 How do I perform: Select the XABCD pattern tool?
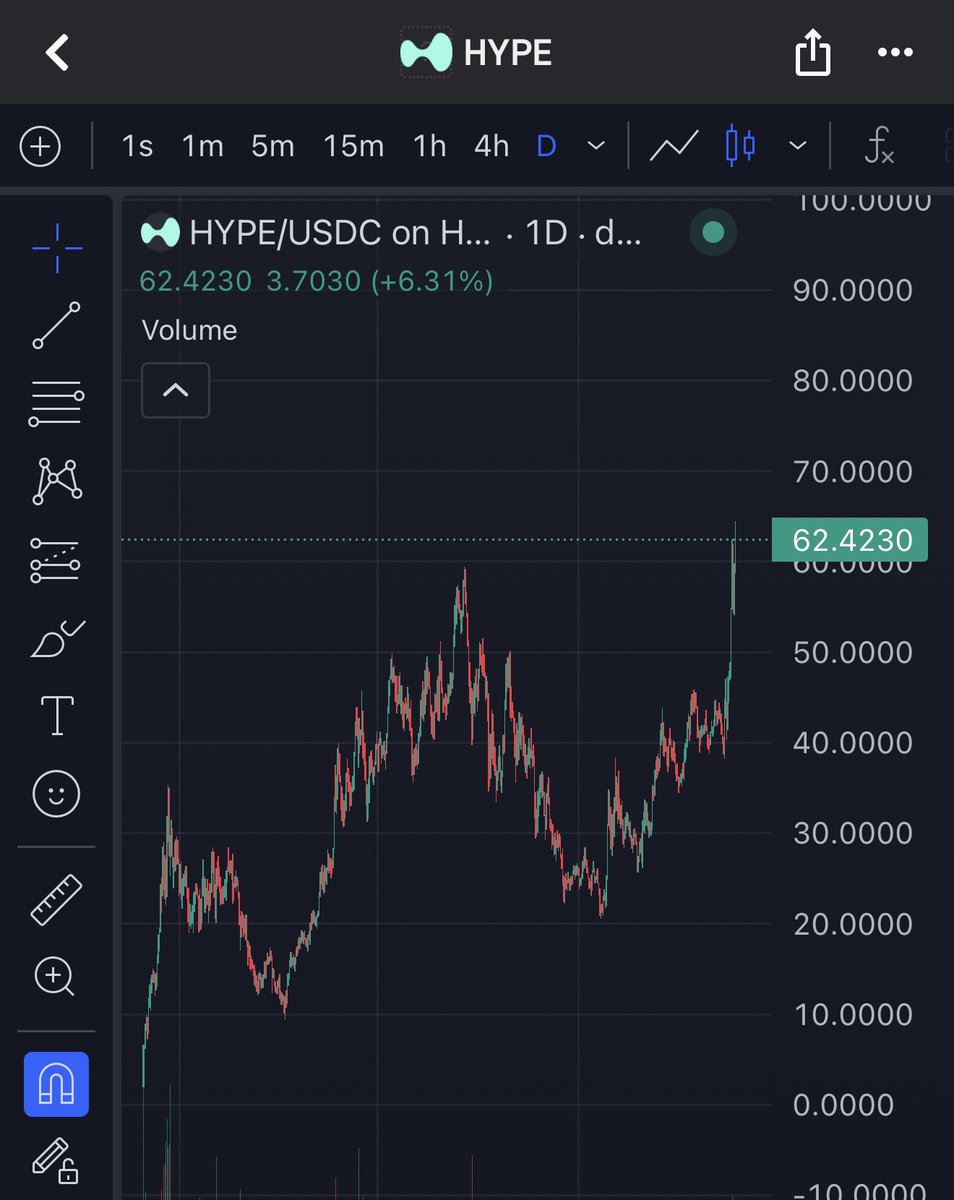click(x=57, y=481)
